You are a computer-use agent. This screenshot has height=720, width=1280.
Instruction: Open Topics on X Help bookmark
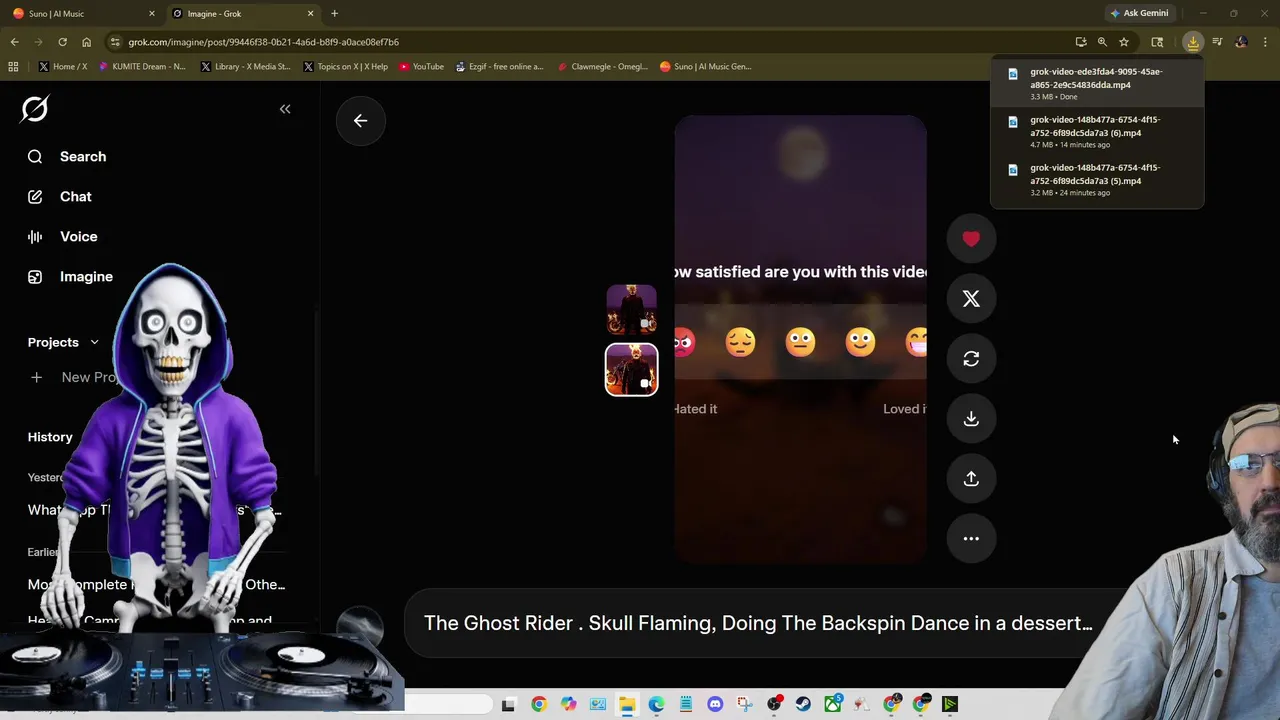[345, 66]
